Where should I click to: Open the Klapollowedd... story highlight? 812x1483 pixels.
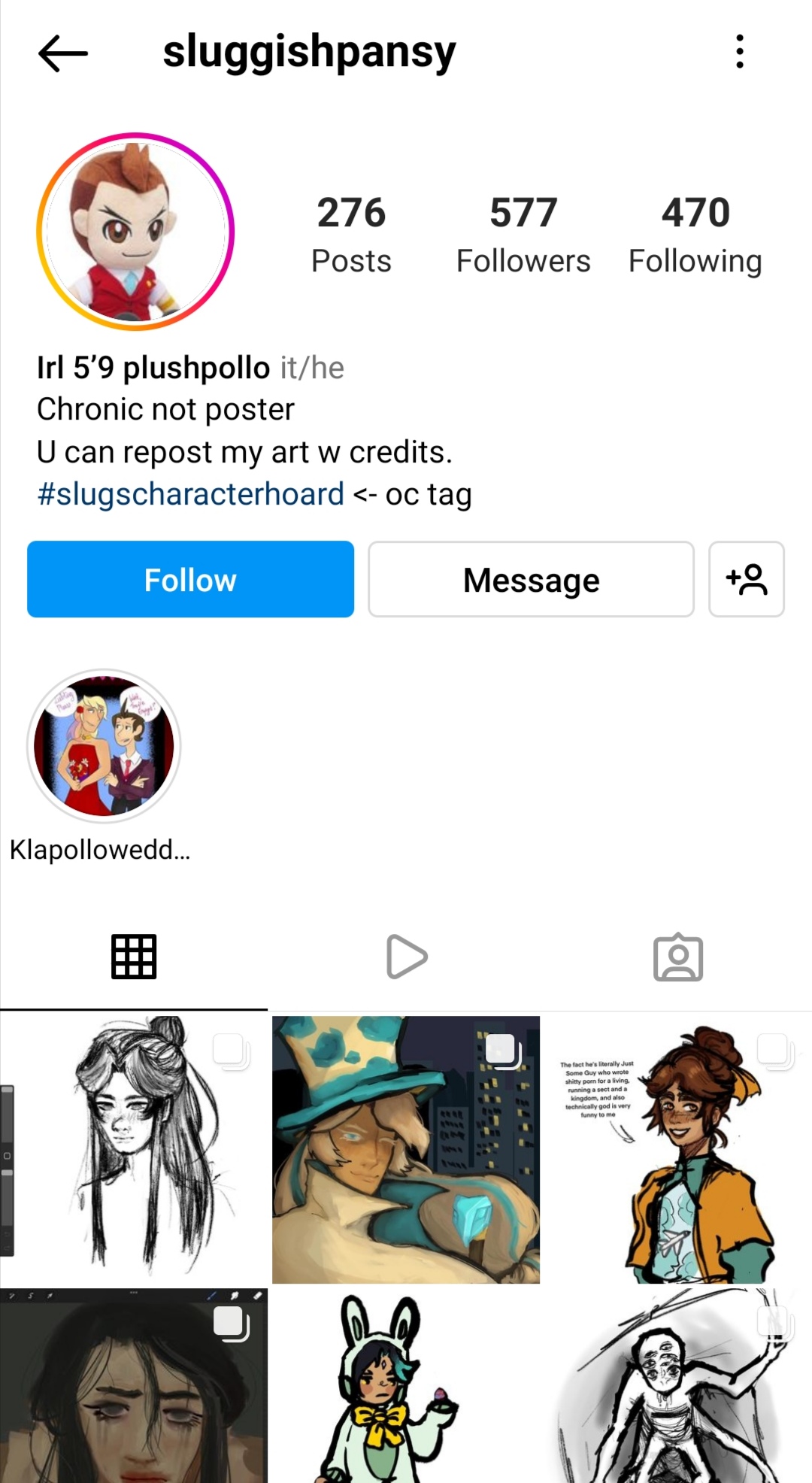pos(104,746)
